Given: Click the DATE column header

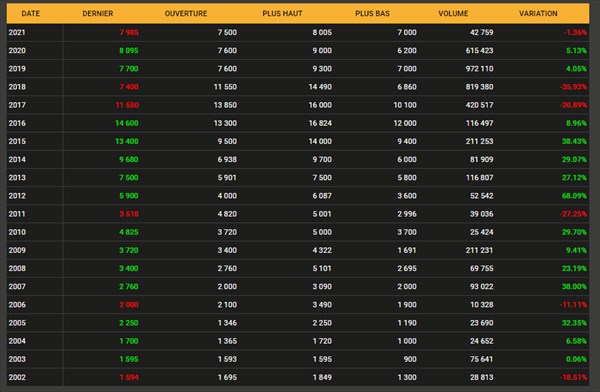Looking at the screenshot, I should click(x=31, y=13).
